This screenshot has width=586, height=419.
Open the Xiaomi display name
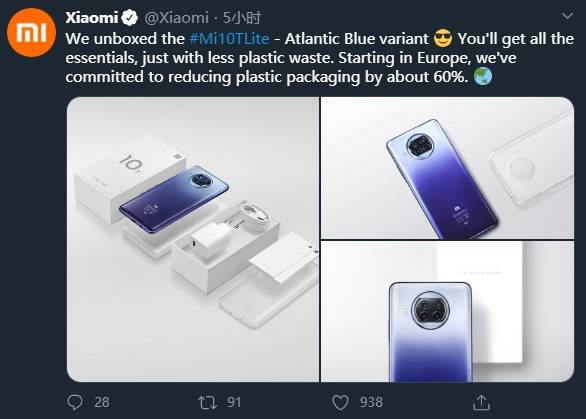coord(92,18)
